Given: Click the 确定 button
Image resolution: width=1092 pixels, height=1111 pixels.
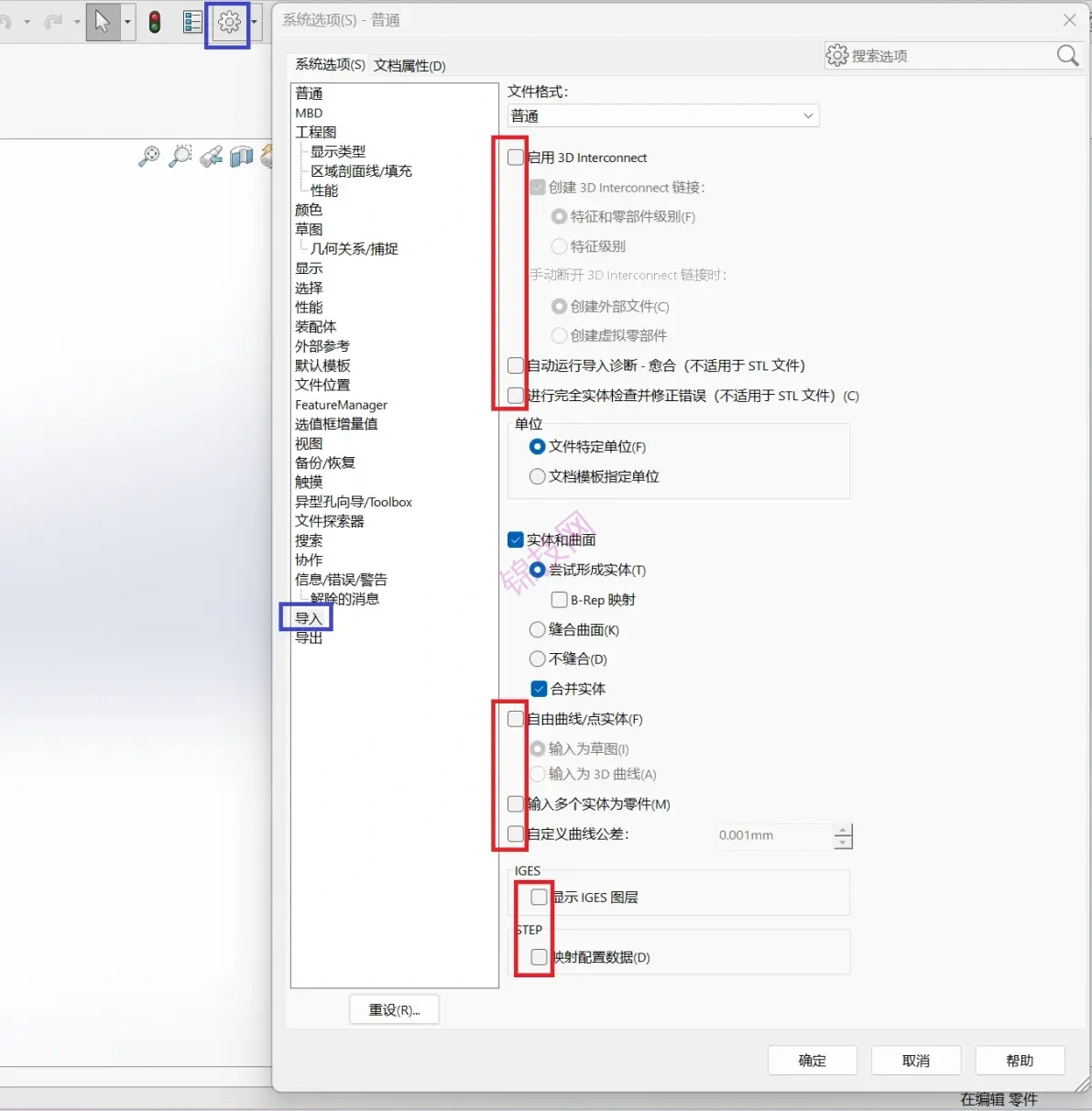Looking at the screenshot, I should click(813, 1061).
